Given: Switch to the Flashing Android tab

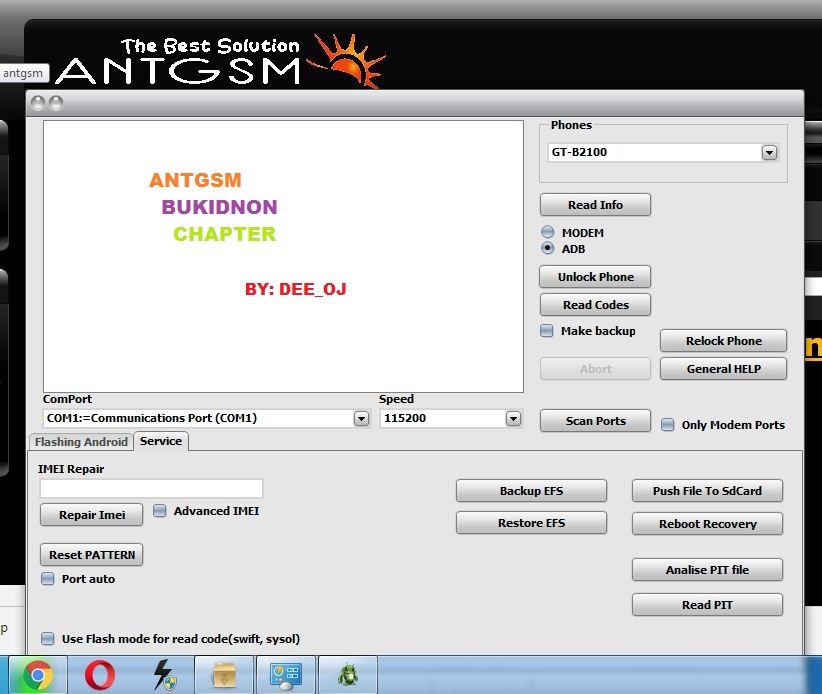Looking at the screenshot, I should click(81, 442).
